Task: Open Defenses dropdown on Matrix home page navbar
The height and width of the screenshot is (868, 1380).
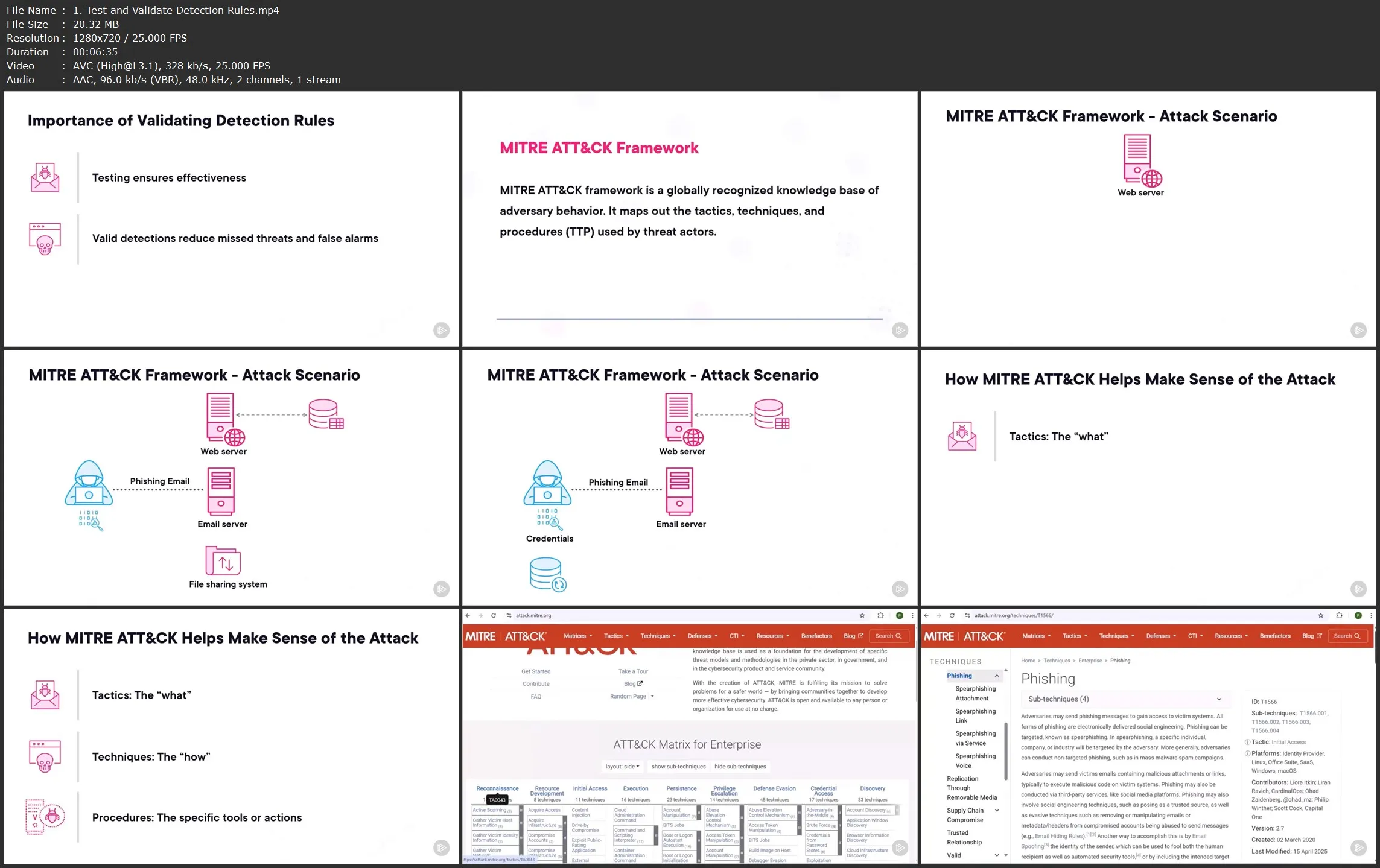Action: (x=702, y=636)
